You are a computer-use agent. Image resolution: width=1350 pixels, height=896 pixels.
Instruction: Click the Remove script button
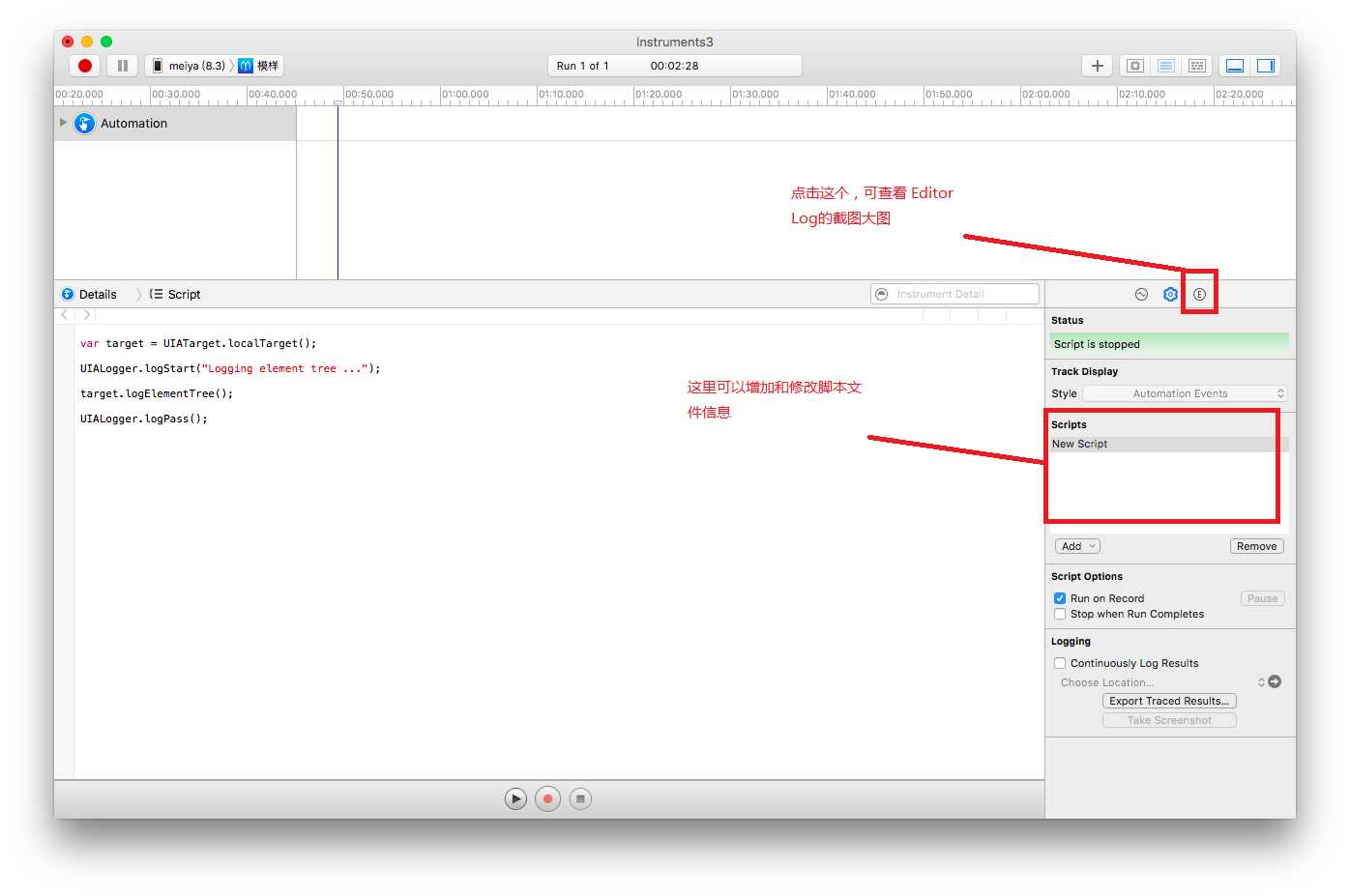click(x=1256, y=546)
